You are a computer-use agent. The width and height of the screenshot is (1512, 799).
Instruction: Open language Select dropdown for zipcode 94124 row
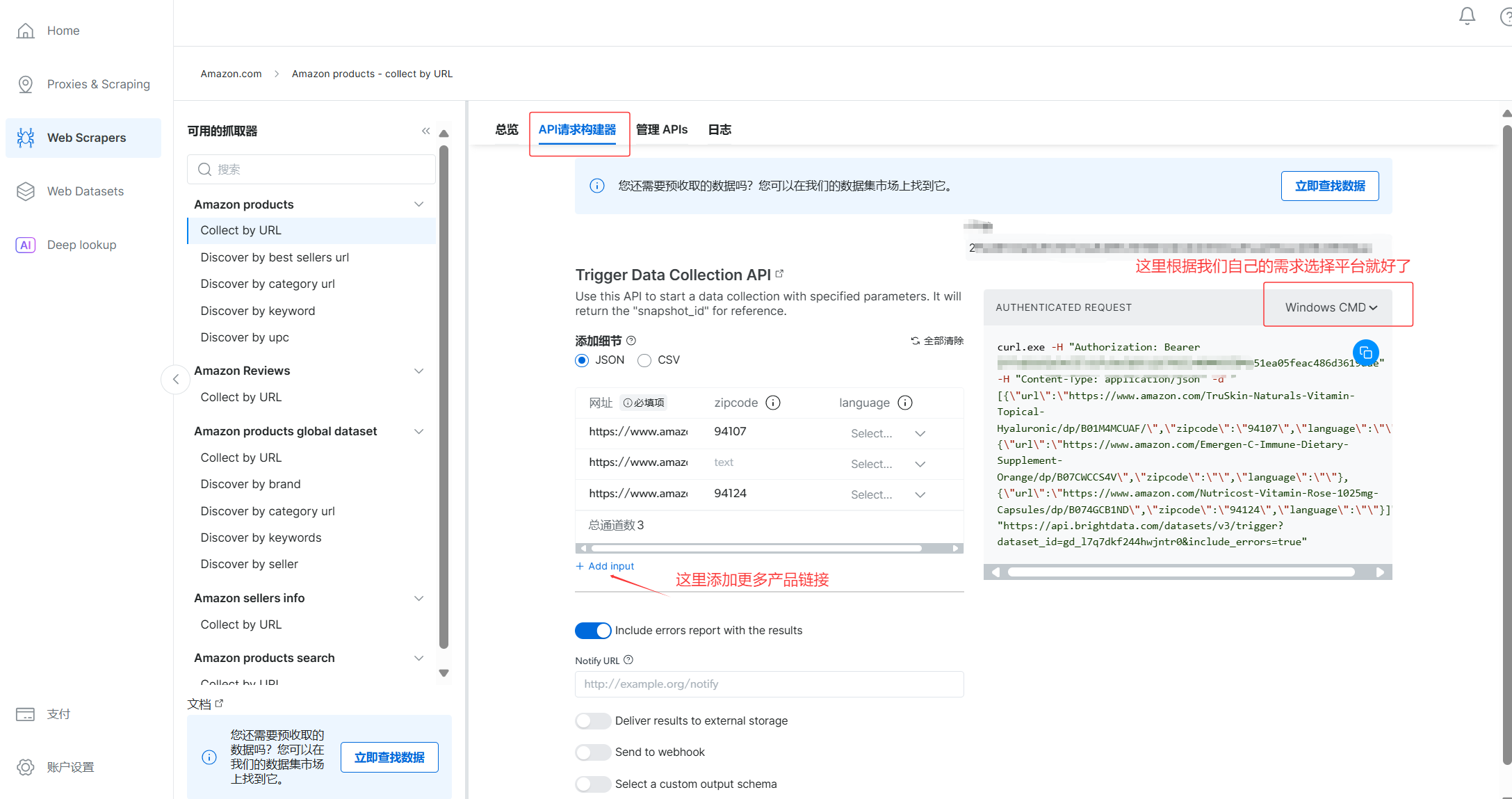888,494
